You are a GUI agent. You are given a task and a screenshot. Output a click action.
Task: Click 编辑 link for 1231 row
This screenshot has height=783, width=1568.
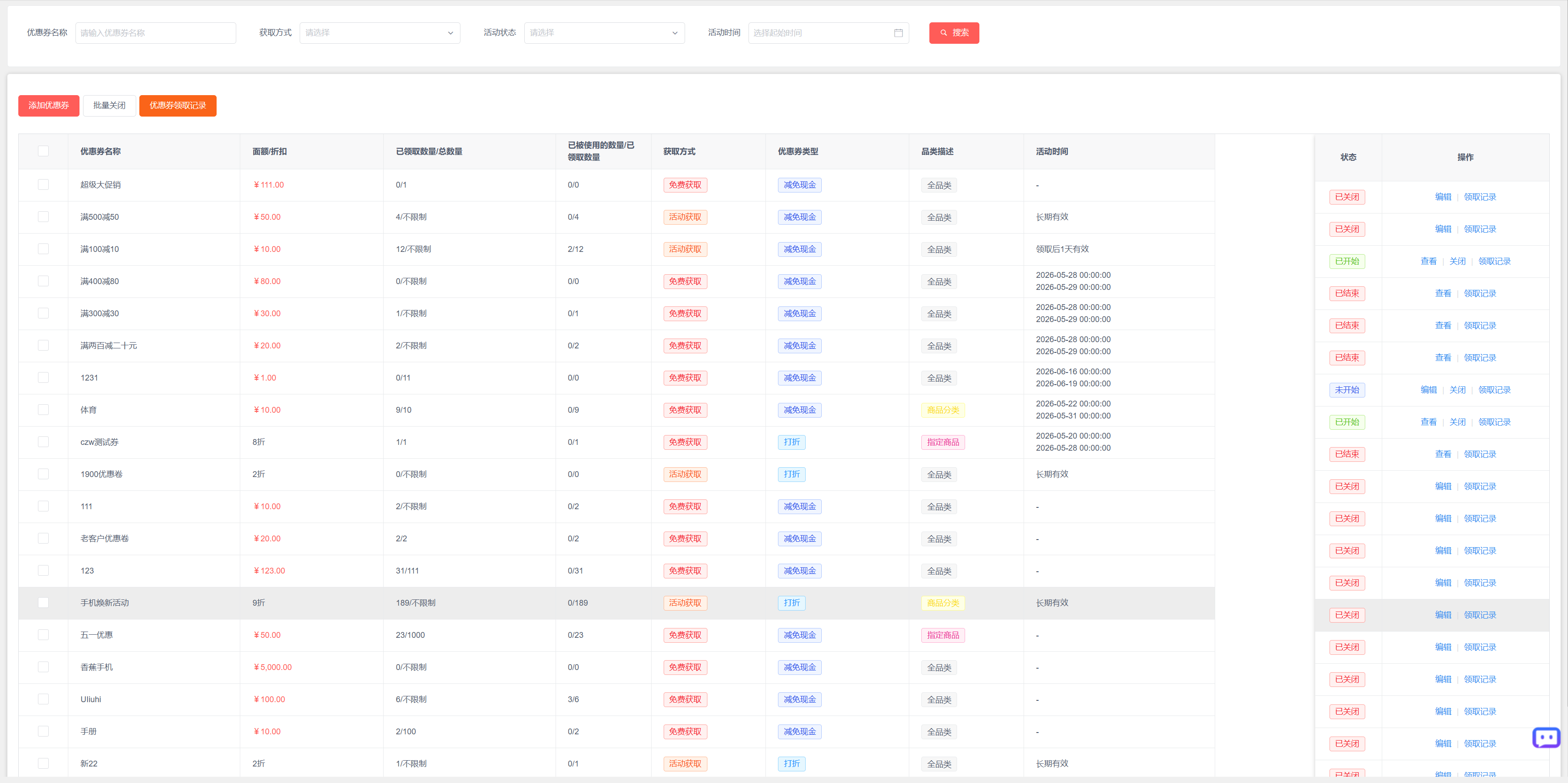click(1428, 389)
